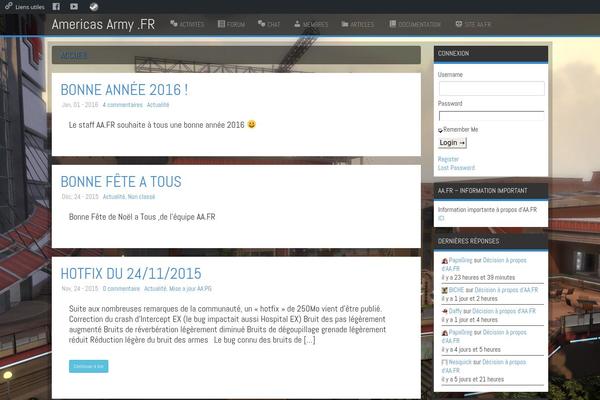Click the Accueil breadcrumb link
The height and width of the screenshot is (400, 600).
pos(73,55)
